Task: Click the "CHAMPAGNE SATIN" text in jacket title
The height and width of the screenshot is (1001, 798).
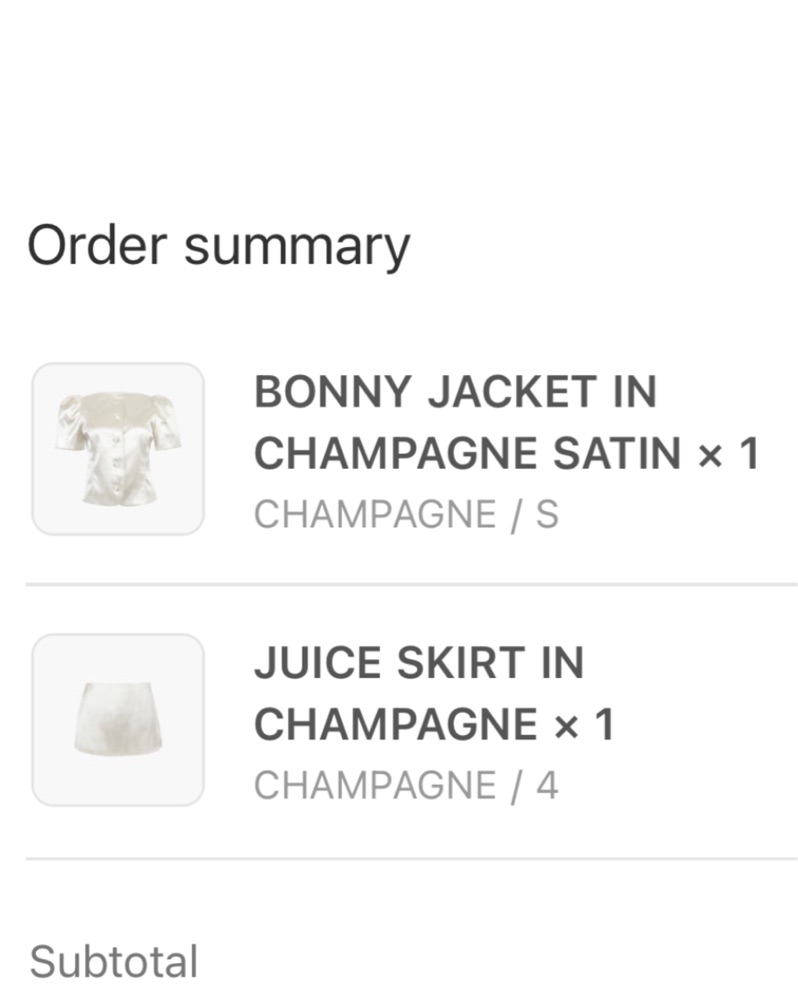Action: [467, 454]
